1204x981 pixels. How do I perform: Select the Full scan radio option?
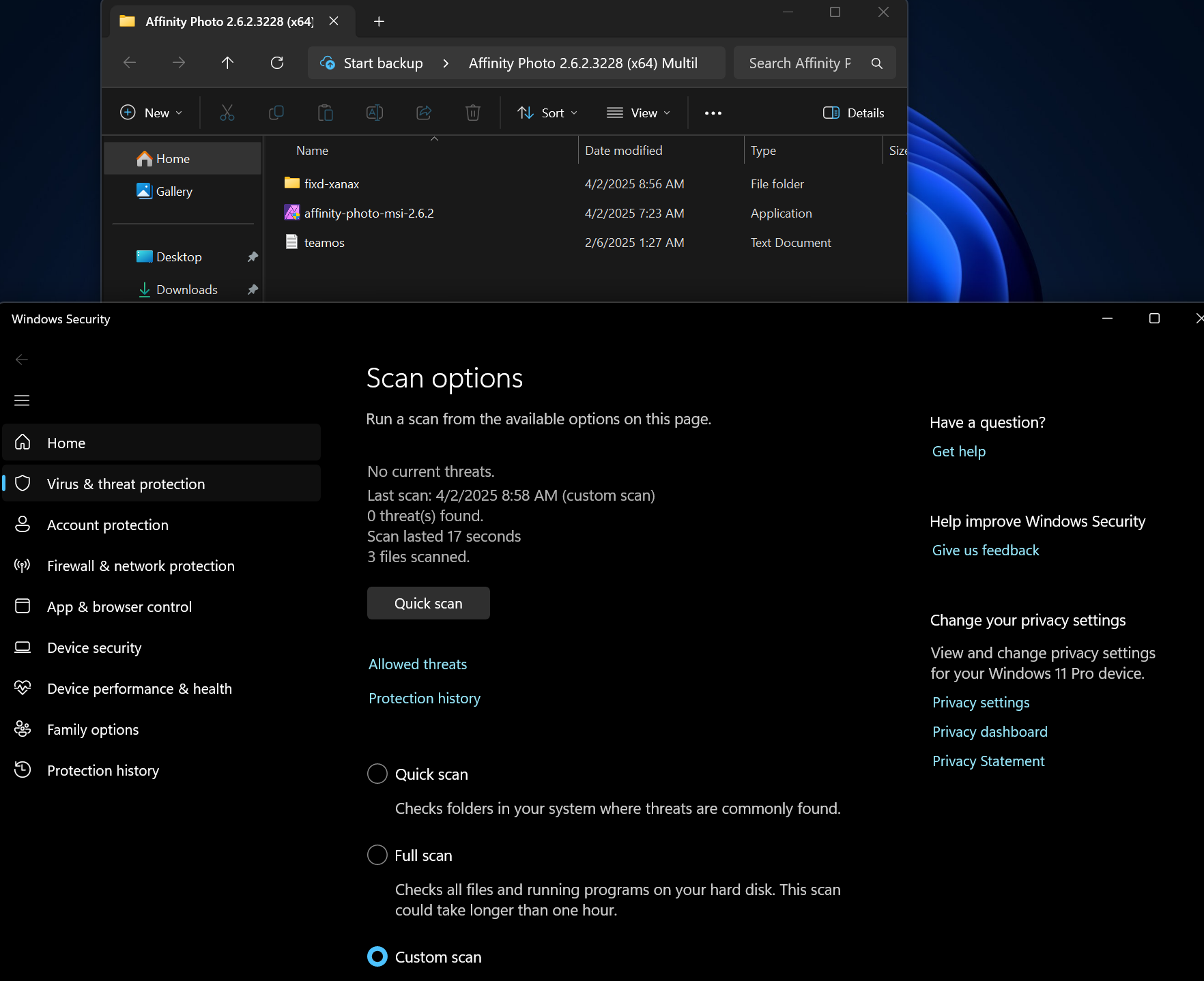point(377,855)
